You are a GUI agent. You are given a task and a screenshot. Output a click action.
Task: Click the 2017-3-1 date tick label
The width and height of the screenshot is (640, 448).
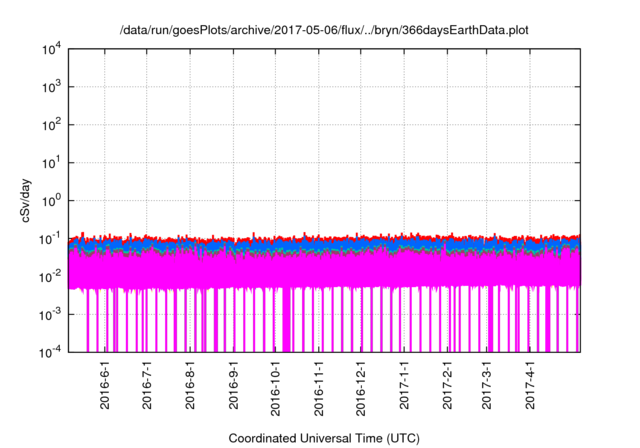[x=487, y=385]
